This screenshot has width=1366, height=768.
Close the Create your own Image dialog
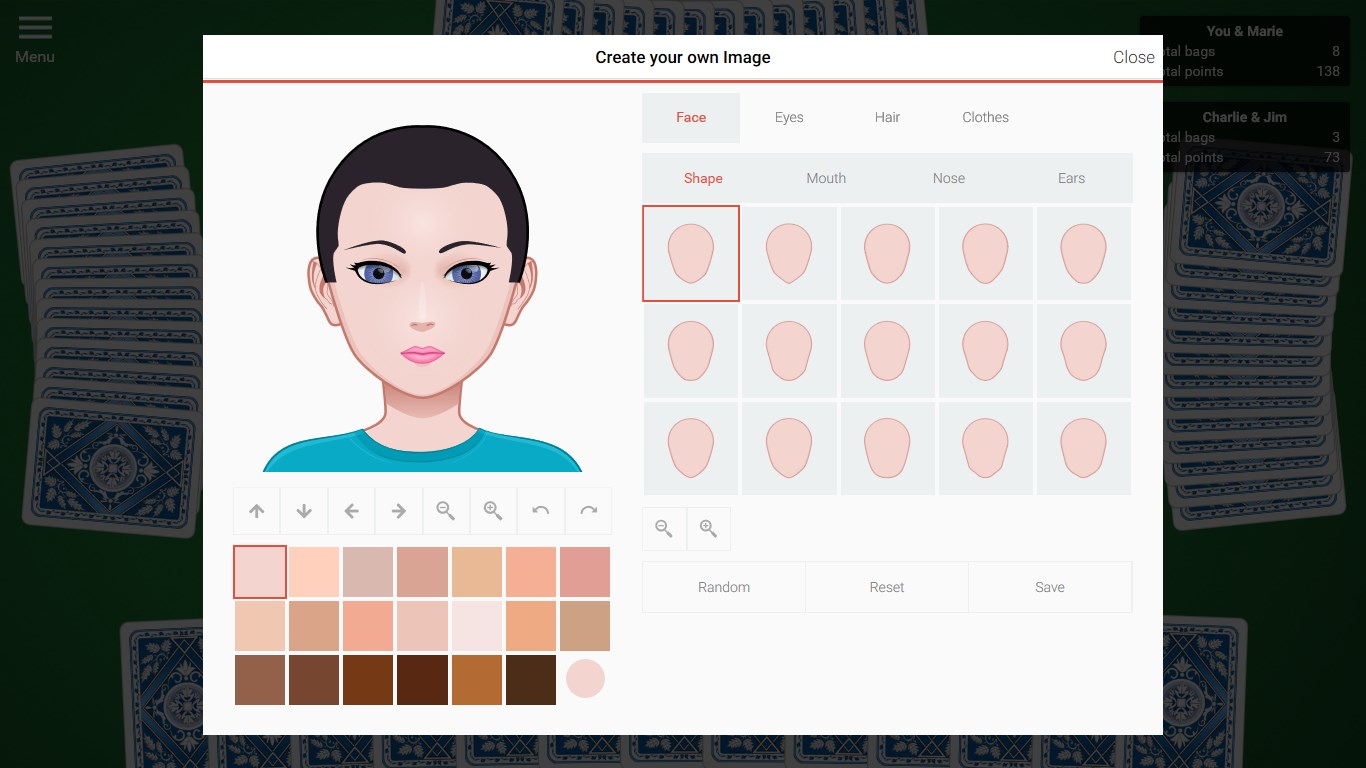click(1134, 57)
